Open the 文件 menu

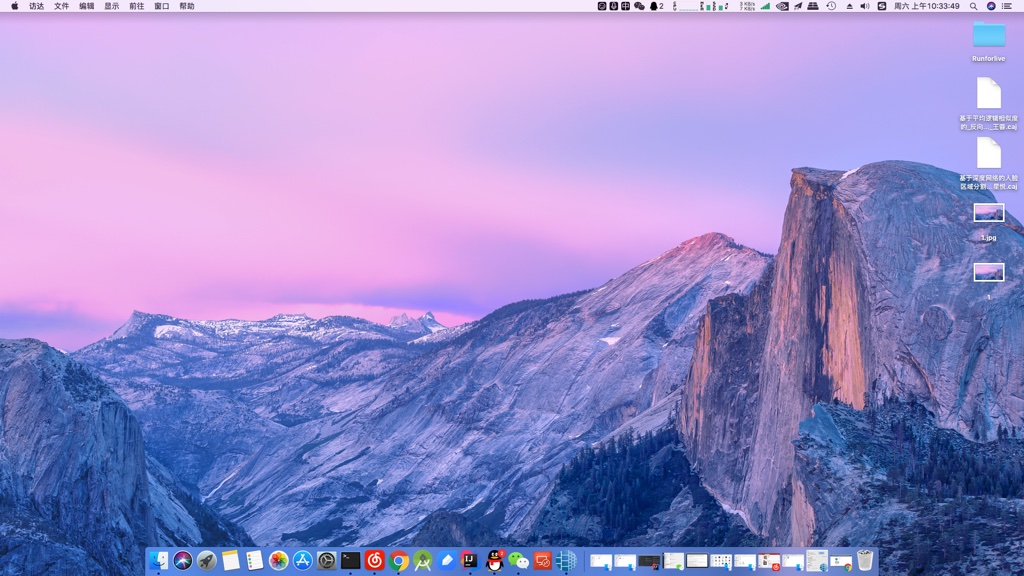(x=61, y=6)
